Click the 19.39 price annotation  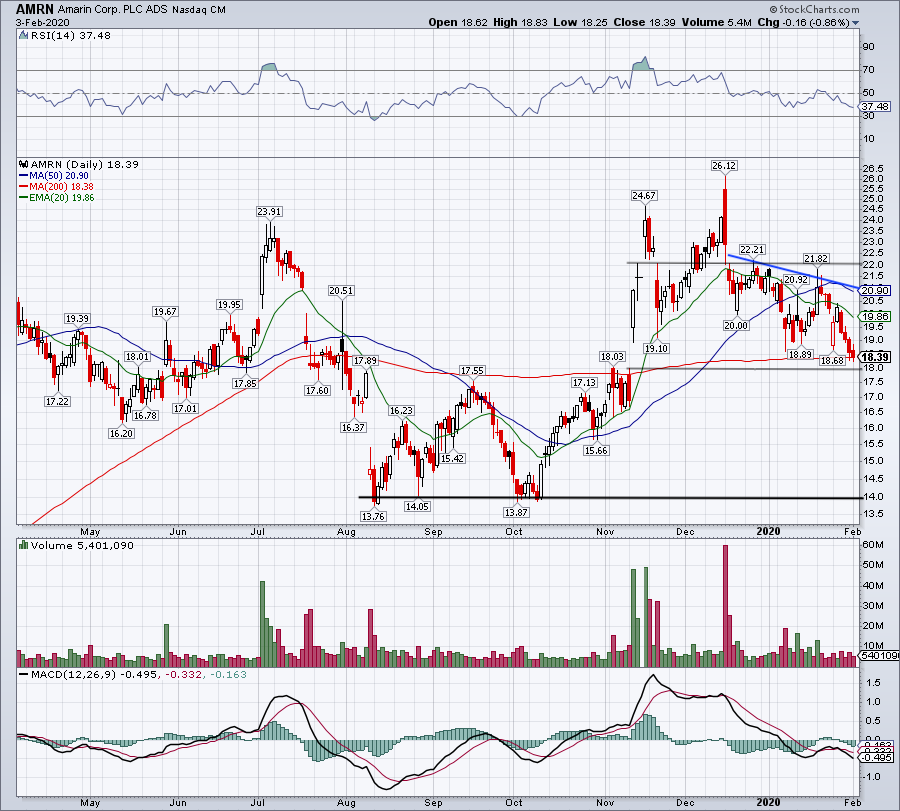(77, 319)
